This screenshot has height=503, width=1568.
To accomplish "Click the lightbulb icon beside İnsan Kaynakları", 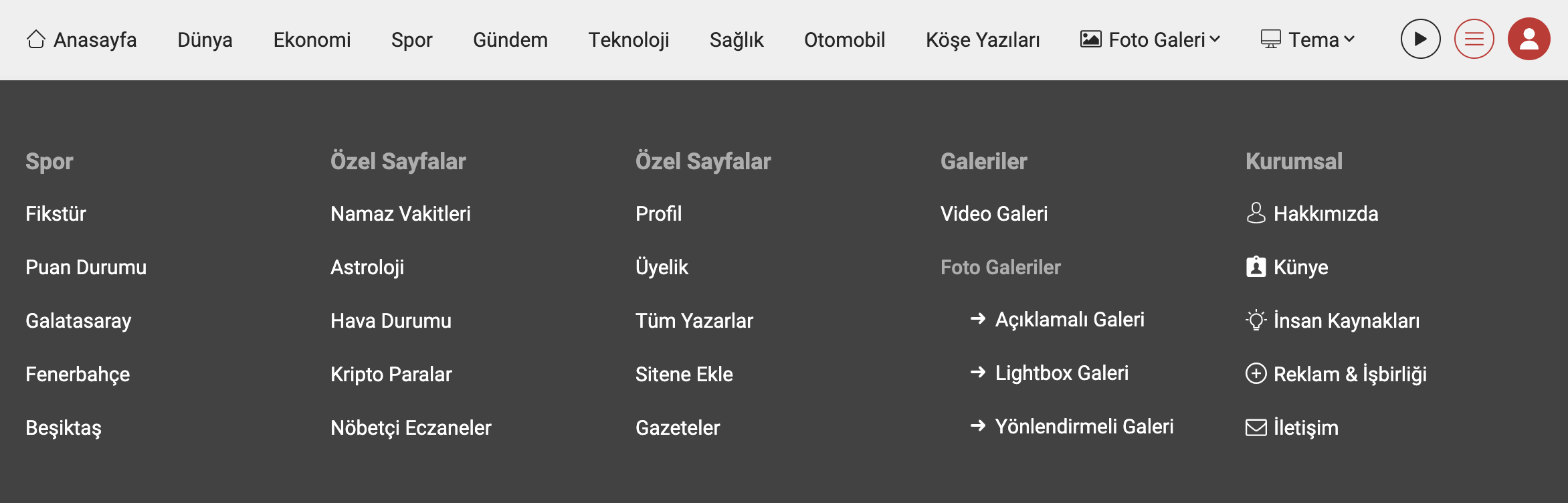I will [x=1256, y=320].
